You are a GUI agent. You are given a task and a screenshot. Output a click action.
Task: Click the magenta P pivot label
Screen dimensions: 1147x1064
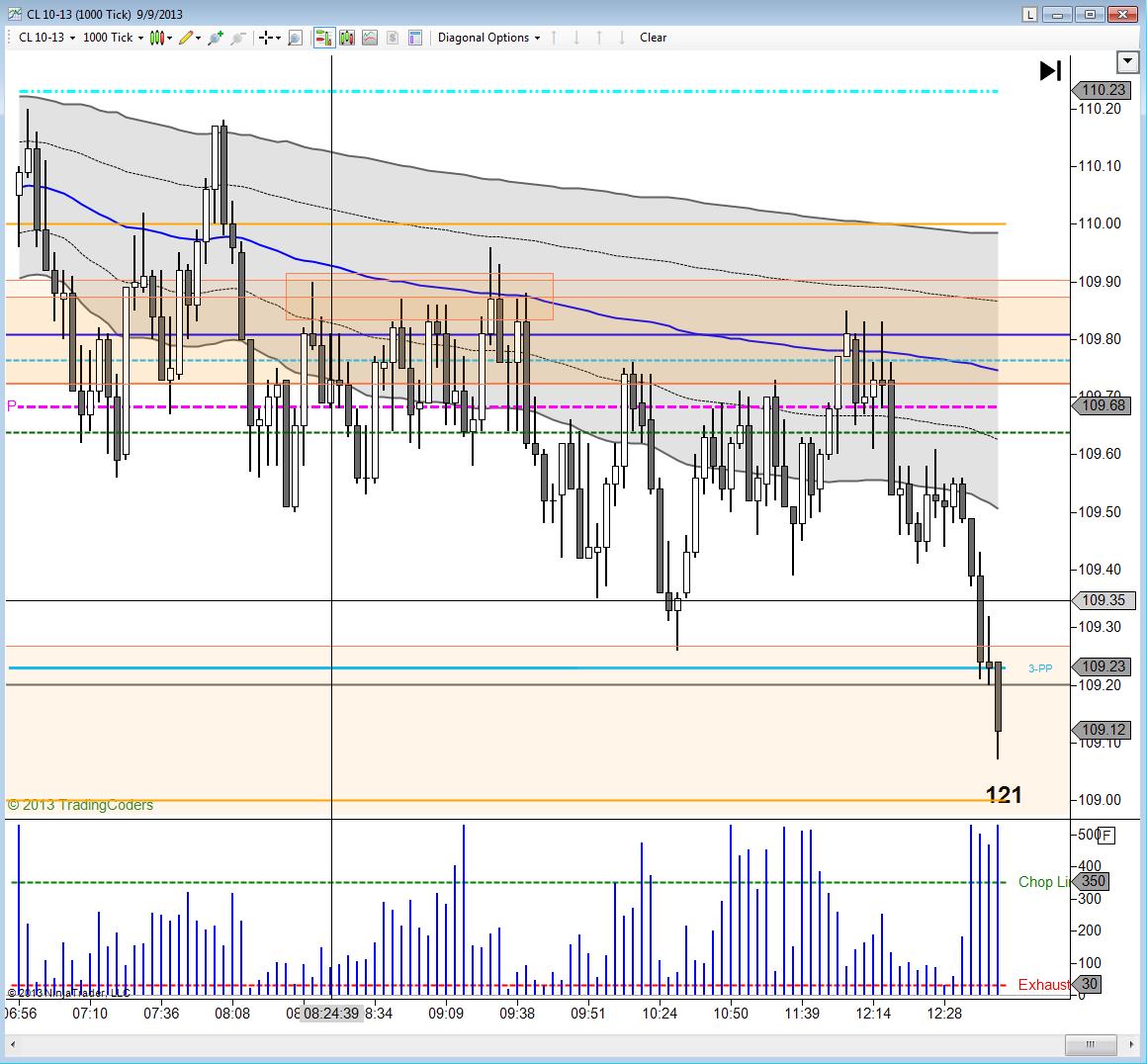coord(11,405)
